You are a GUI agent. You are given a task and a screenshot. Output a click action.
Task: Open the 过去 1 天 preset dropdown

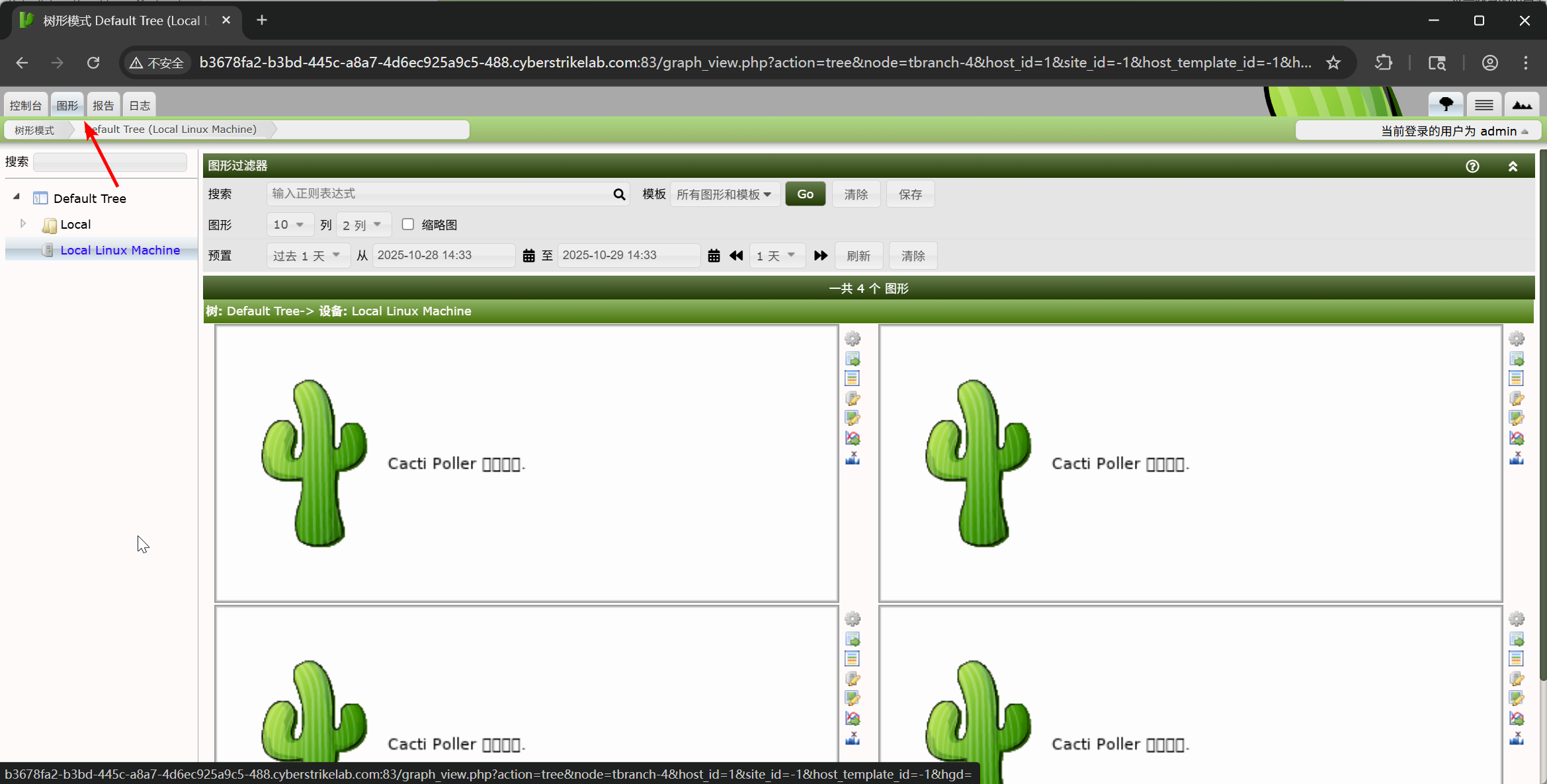[306, 256]
